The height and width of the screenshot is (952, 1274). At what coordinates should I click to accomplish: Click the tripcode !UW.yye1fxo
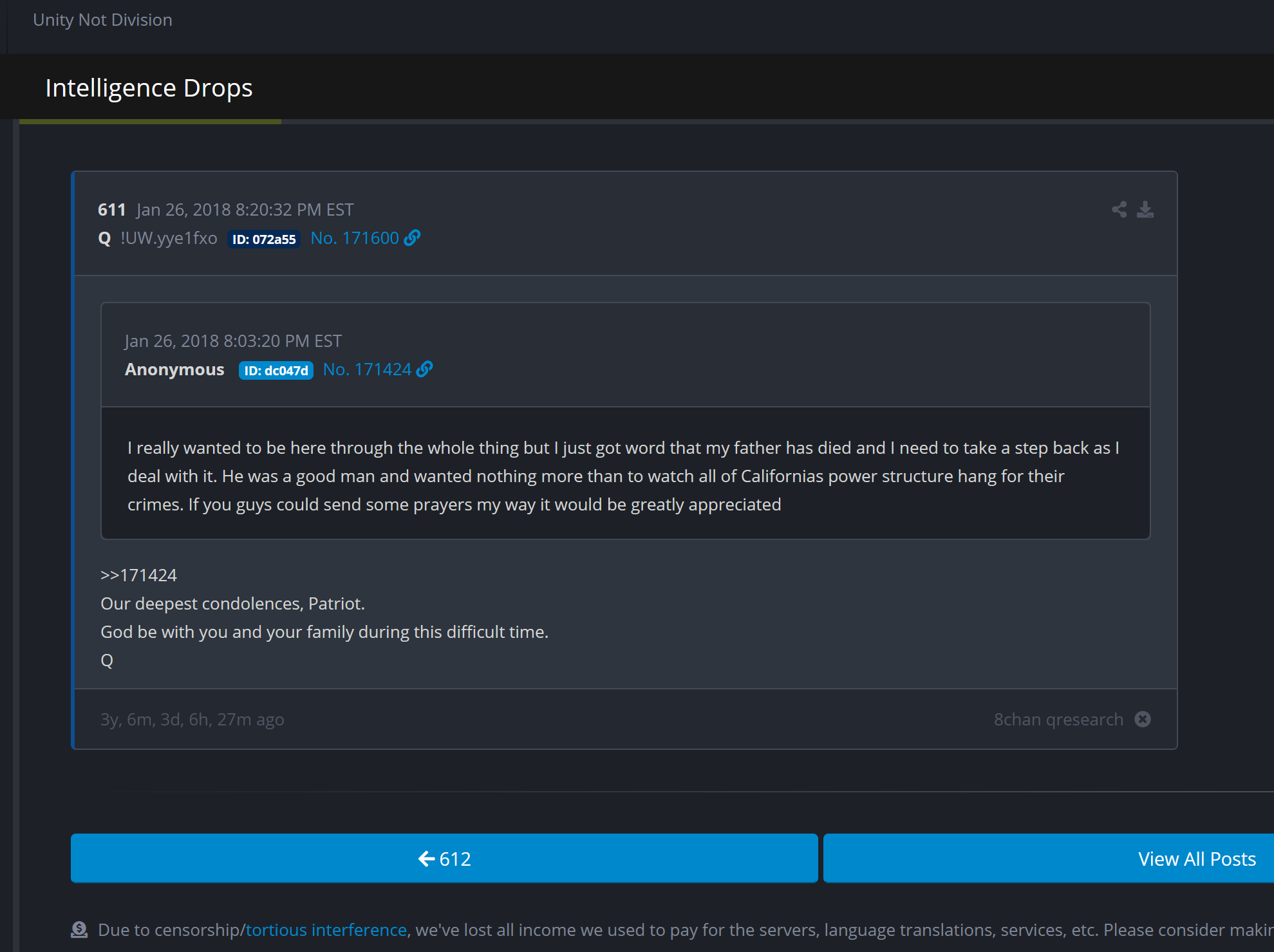[169, 238]
